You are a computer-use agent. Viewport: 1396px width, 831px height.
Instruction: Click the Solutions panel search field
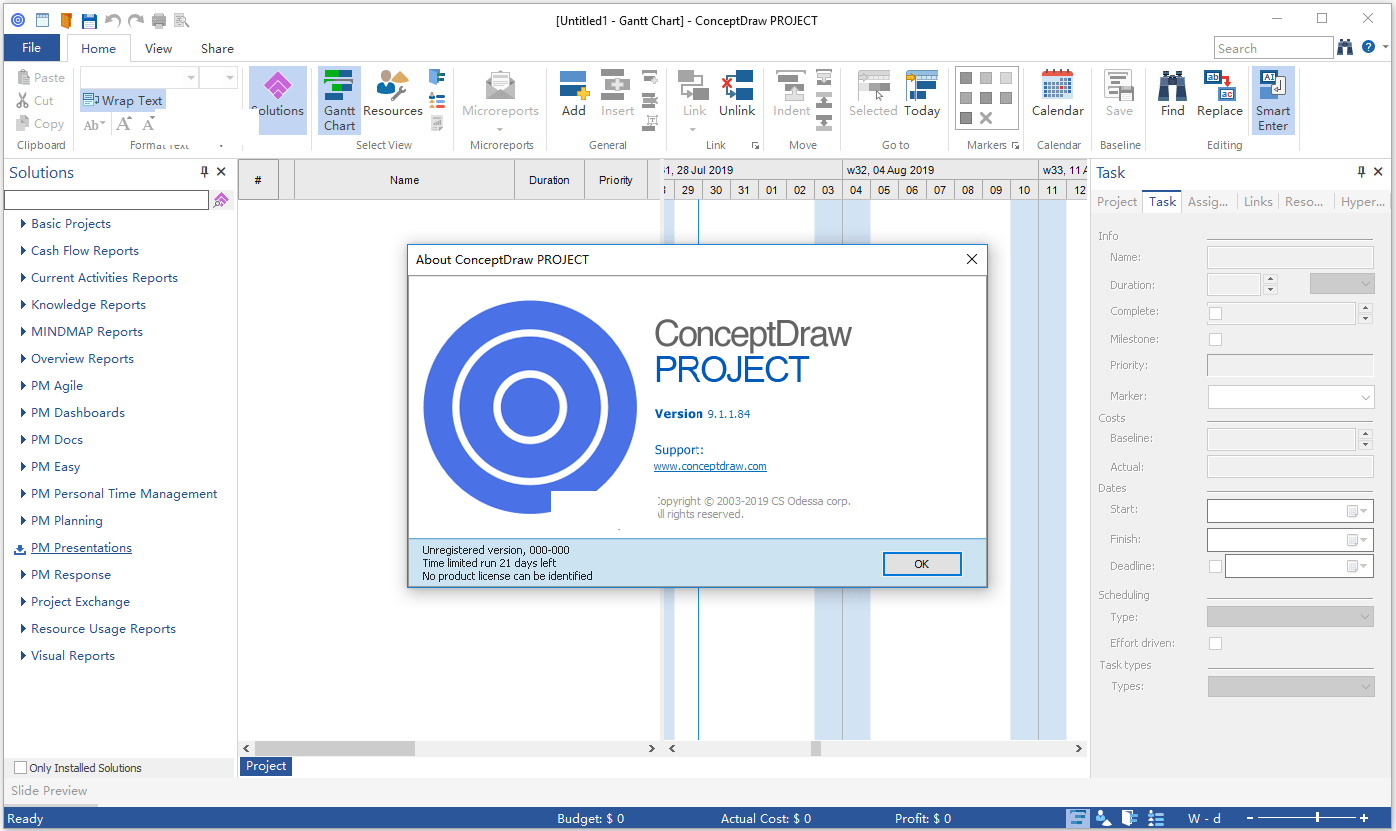click(107, 200)
